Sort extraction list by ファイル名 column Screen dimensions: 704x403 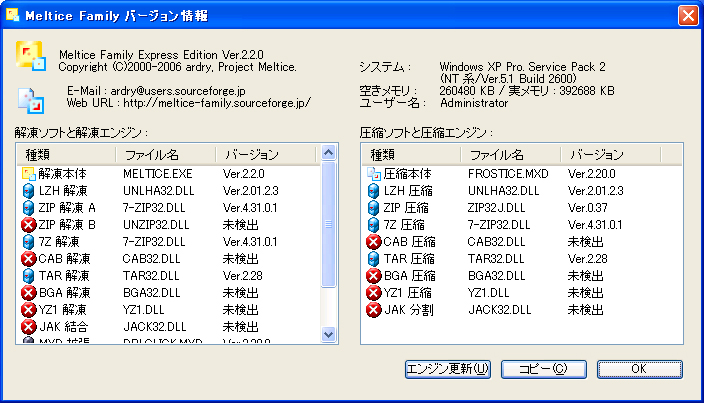166,155
